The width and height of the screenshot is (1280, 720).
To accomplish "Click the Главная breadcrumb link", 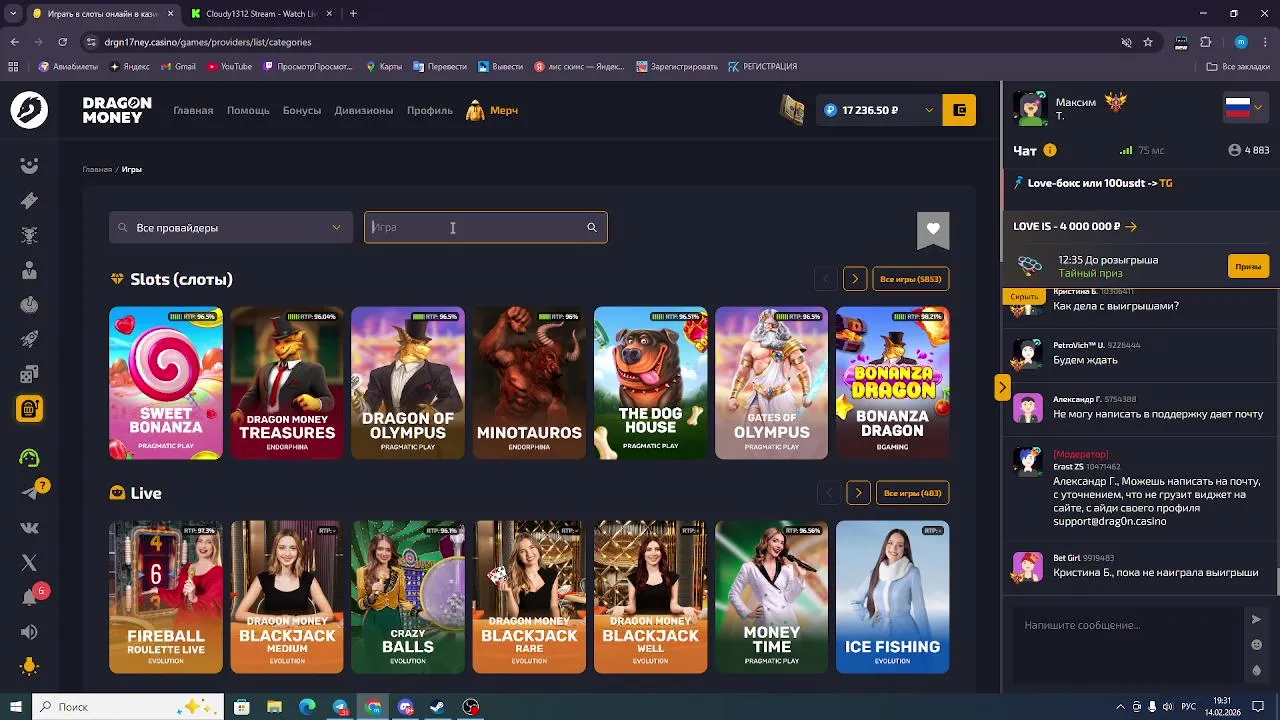I will tap(97, 170).
